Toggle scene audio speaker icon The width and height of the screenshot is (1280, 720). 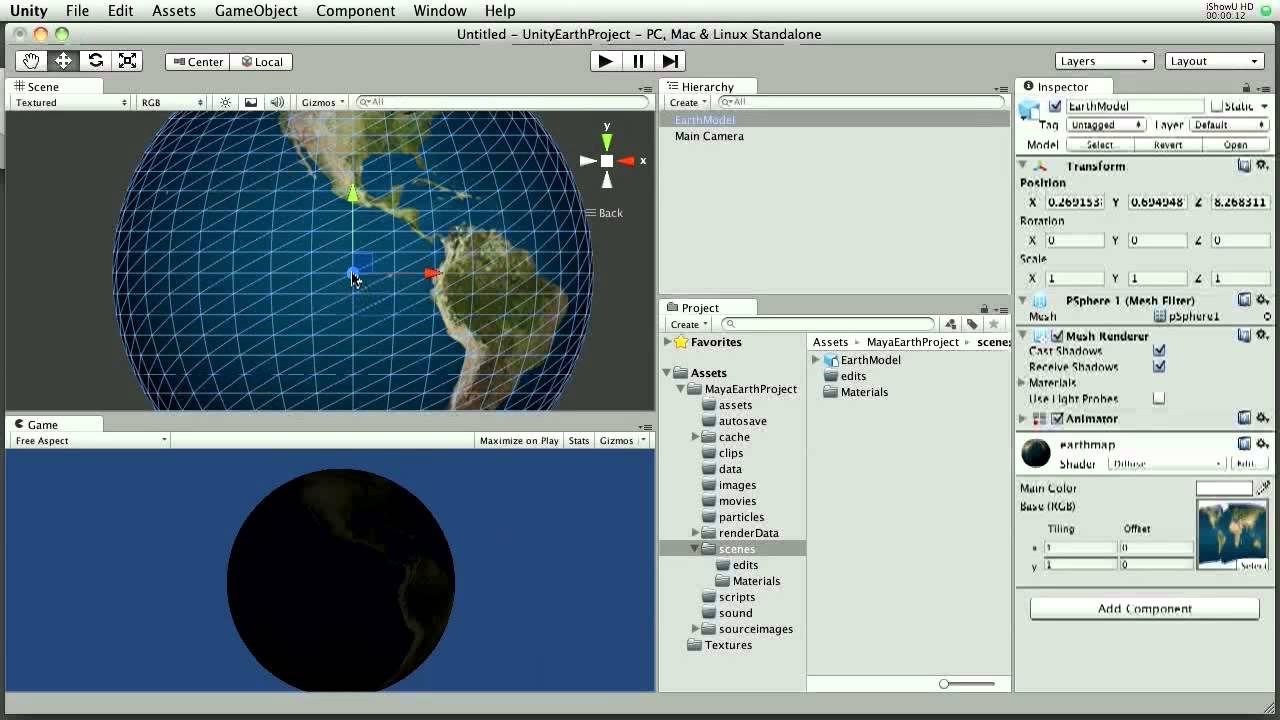tap(277, 102)
